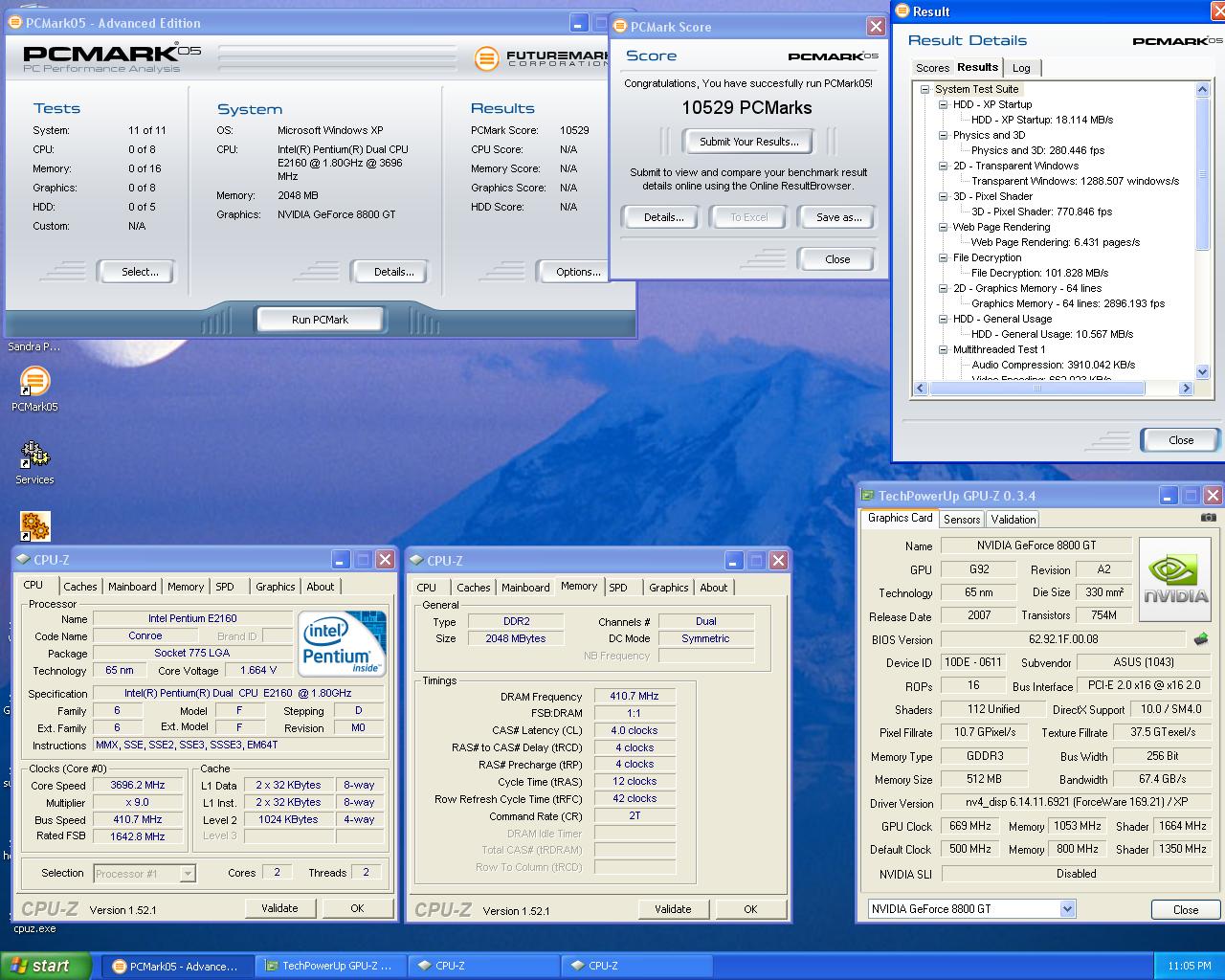Screen dimensions: 1225x980
Task: Click scroll-up arrow of Results tree
Action: 1203,89
